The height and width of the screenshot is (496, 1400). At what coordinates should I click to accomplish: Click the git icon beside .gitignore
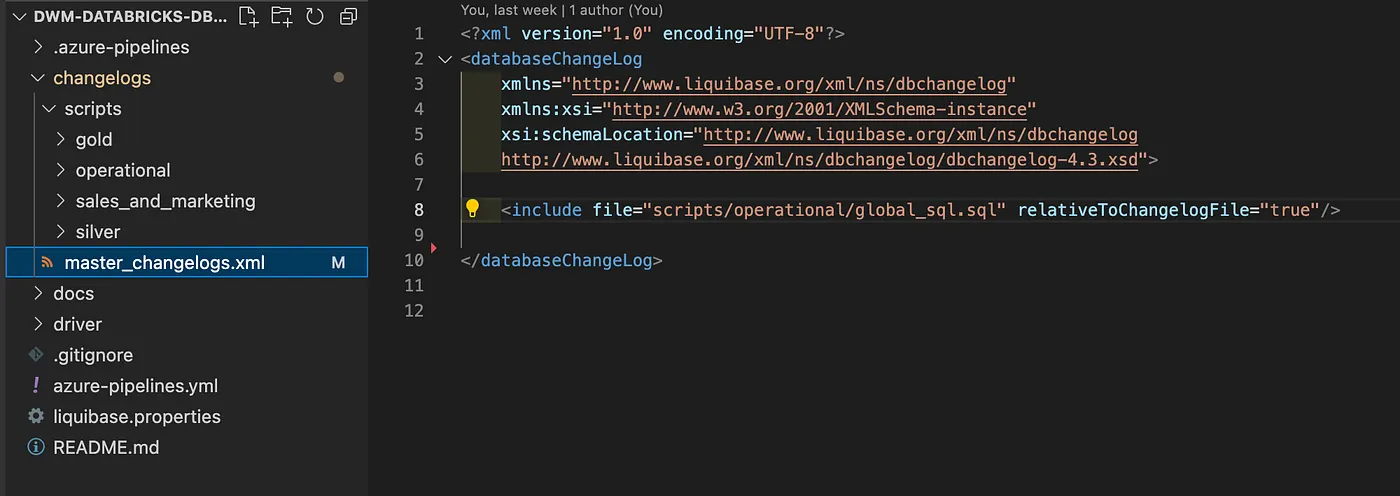click(x=37, y=355)
